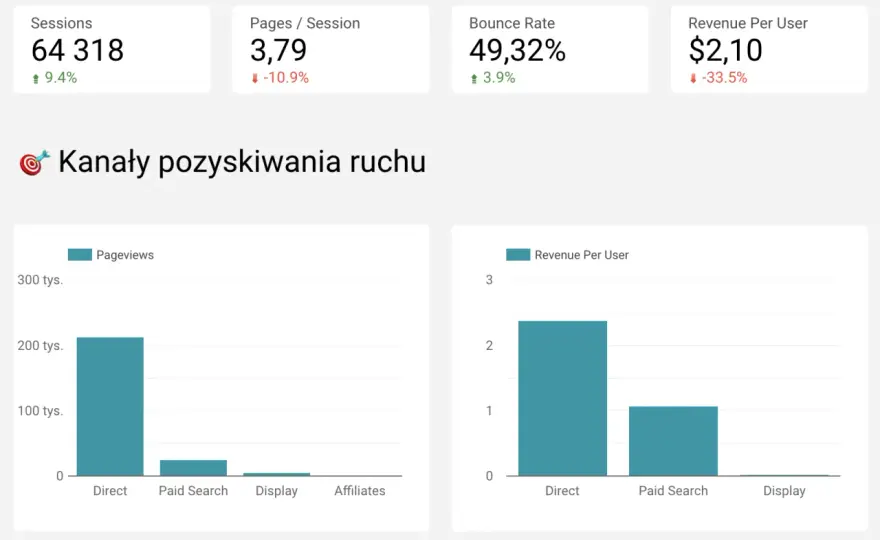Select the Paid Search bar in Revenue chart
Image resolution: width=880 pixels, height=540 pixels.
673,441
